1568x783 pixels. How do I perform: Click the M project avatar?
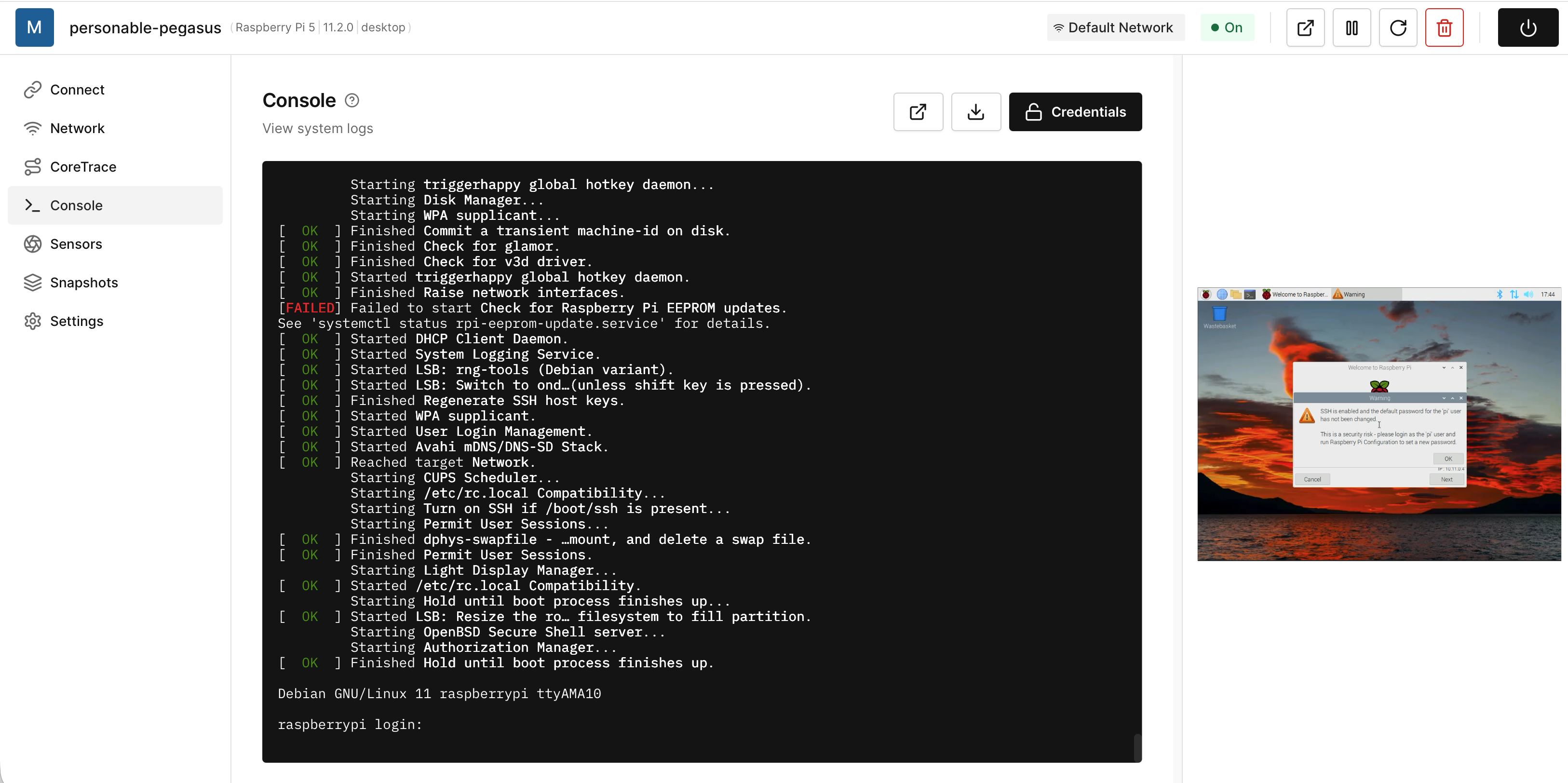click(35, 27)
